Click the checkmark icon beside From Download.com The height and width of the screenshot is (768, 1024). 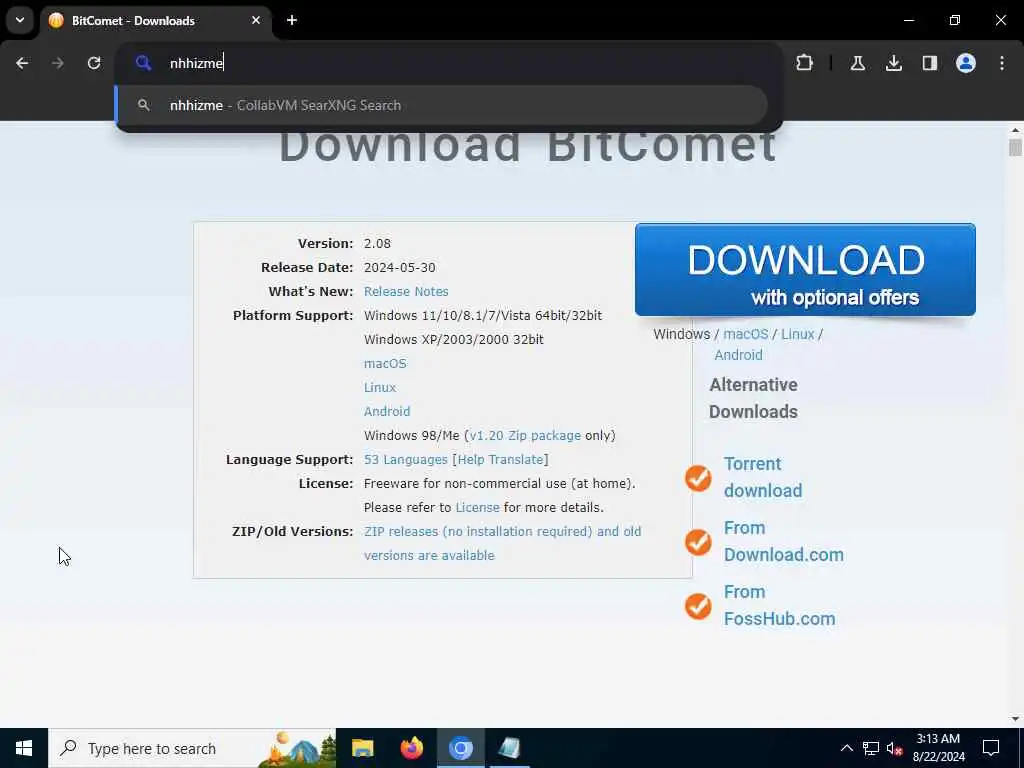[698, 542]
